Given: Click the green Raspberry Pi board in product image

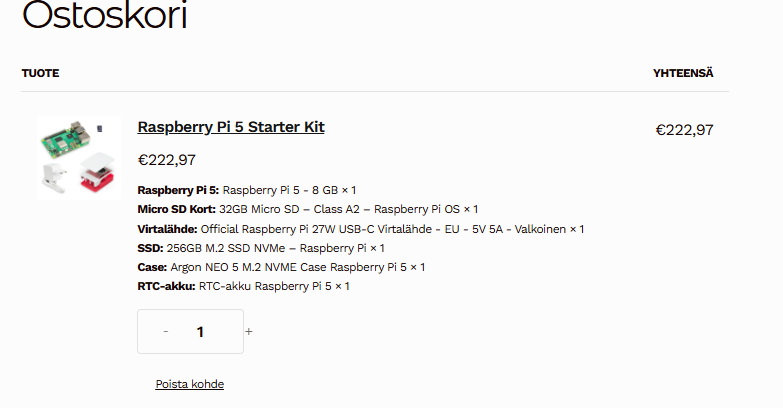Looking at the screenshot, I should pos(64,142).
